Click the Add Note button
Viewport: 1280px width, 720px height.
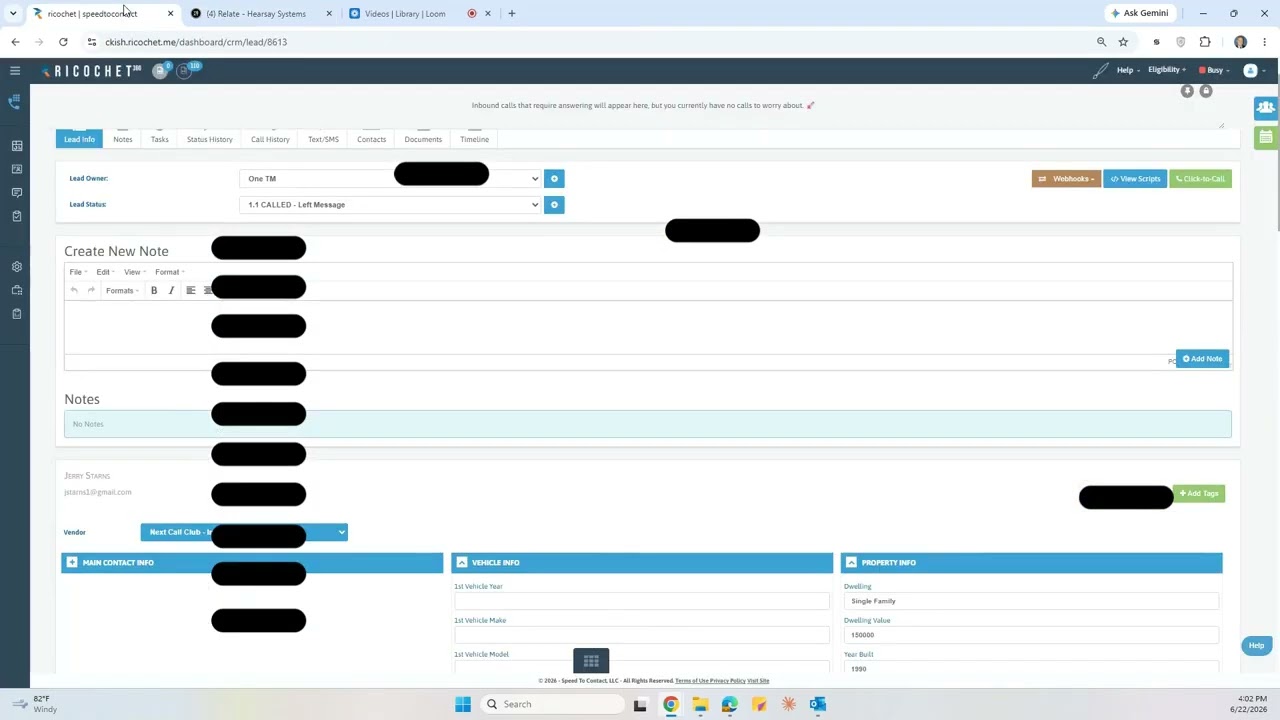[x=1202, y=359]
